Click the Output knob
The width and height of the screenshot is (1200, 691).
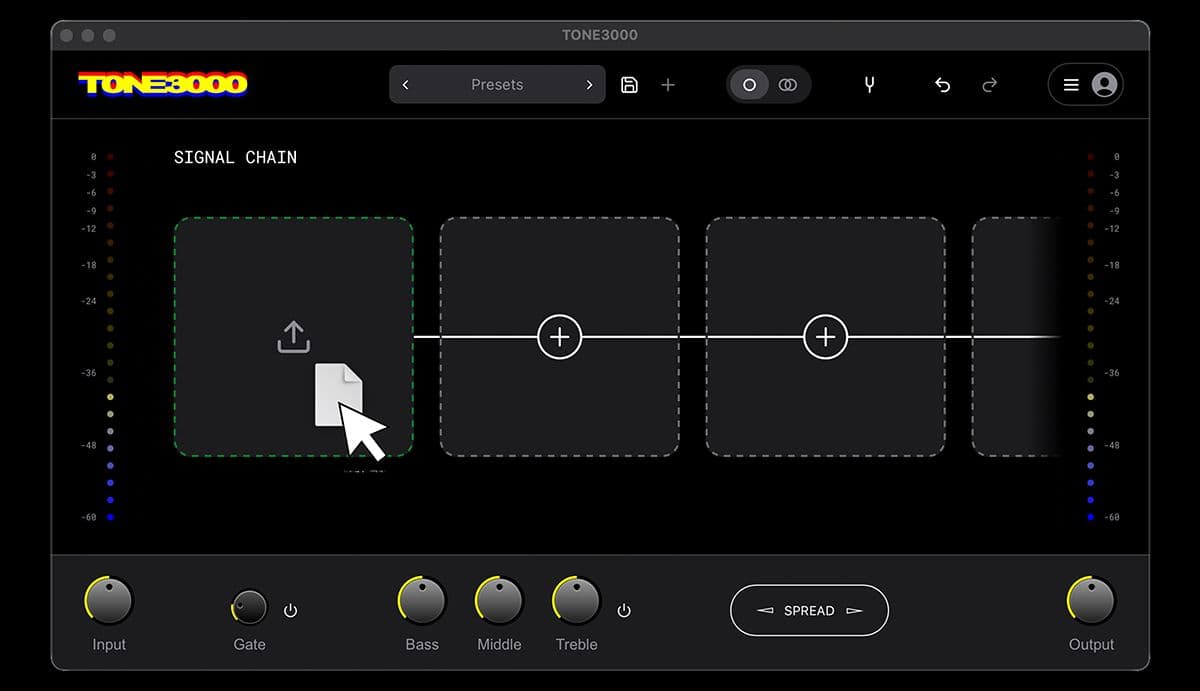pyautogui.click(x=1091, y=601)
